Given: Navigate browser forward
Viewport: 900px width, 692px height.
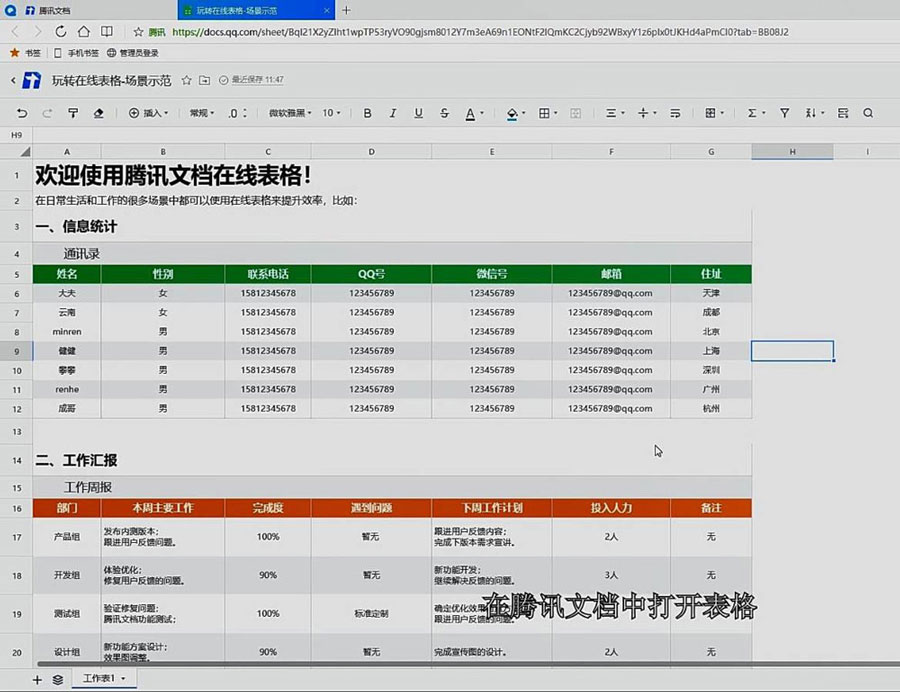Looking at the screenshot, I should tap(37, 32).
